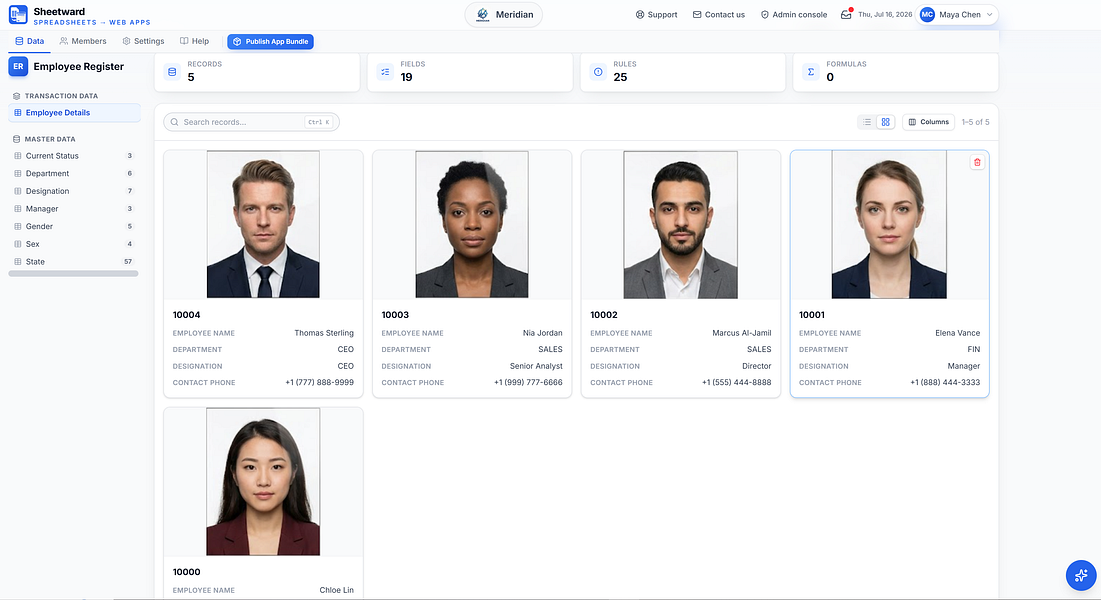Click the Sheetward logo icon
The image size is (1101, 600).
18,14
